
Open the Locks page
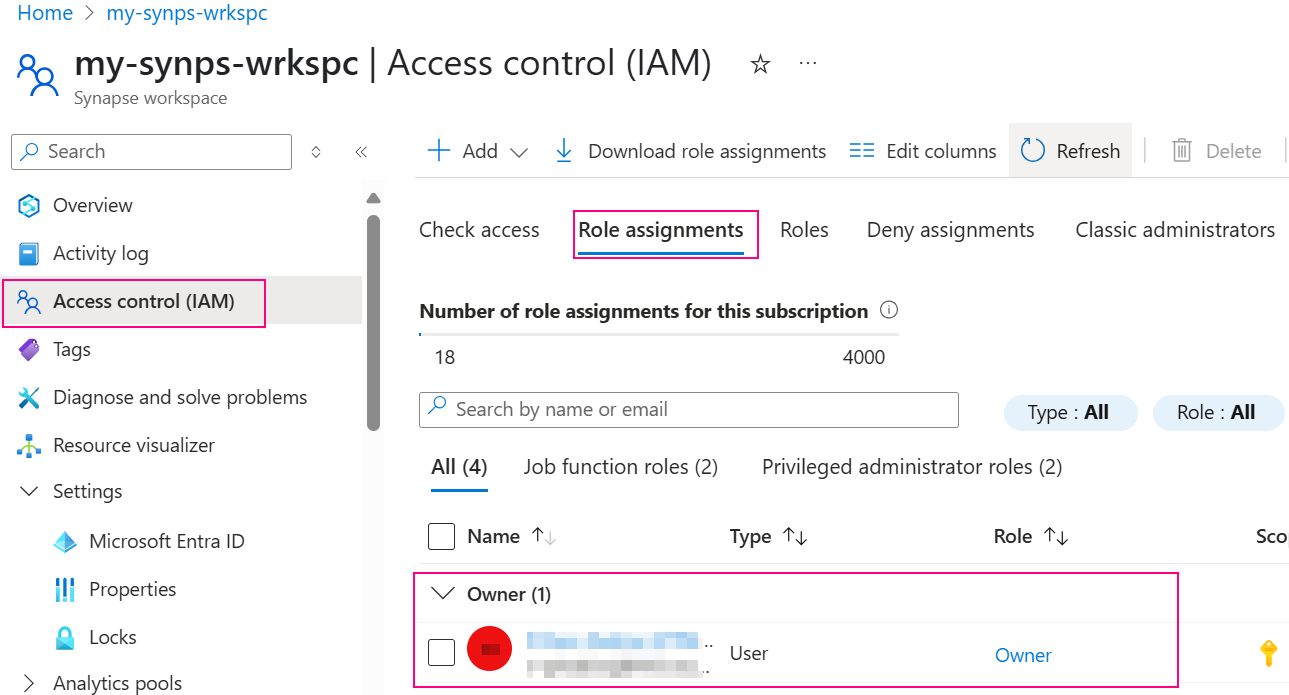tap(112, 637)
